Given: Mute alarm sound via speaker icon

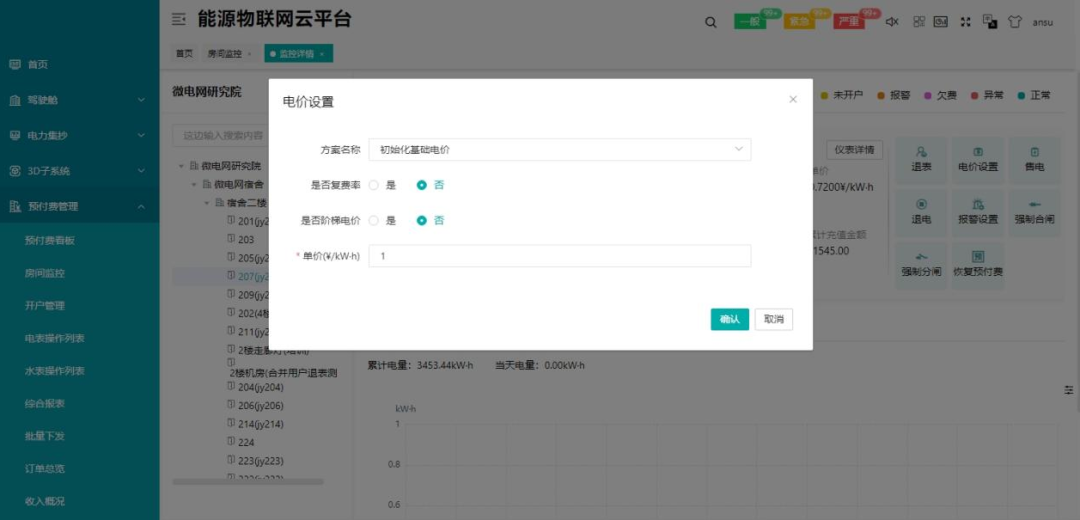Looking at the screenshot, I should click(x=892, y=21).
